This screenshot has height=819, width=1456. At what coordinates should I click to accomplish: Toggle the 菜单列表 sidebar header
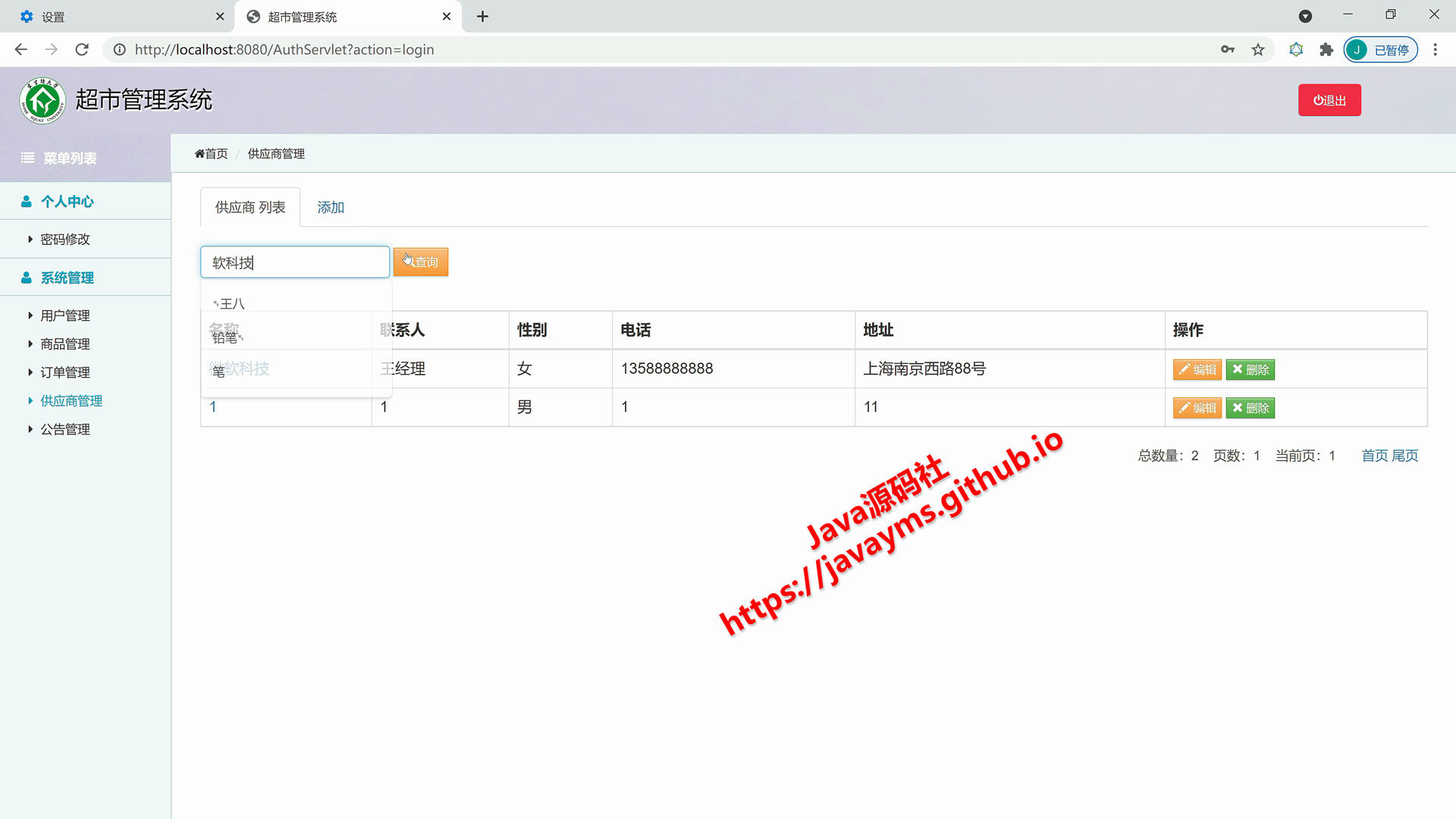point(85,158)
